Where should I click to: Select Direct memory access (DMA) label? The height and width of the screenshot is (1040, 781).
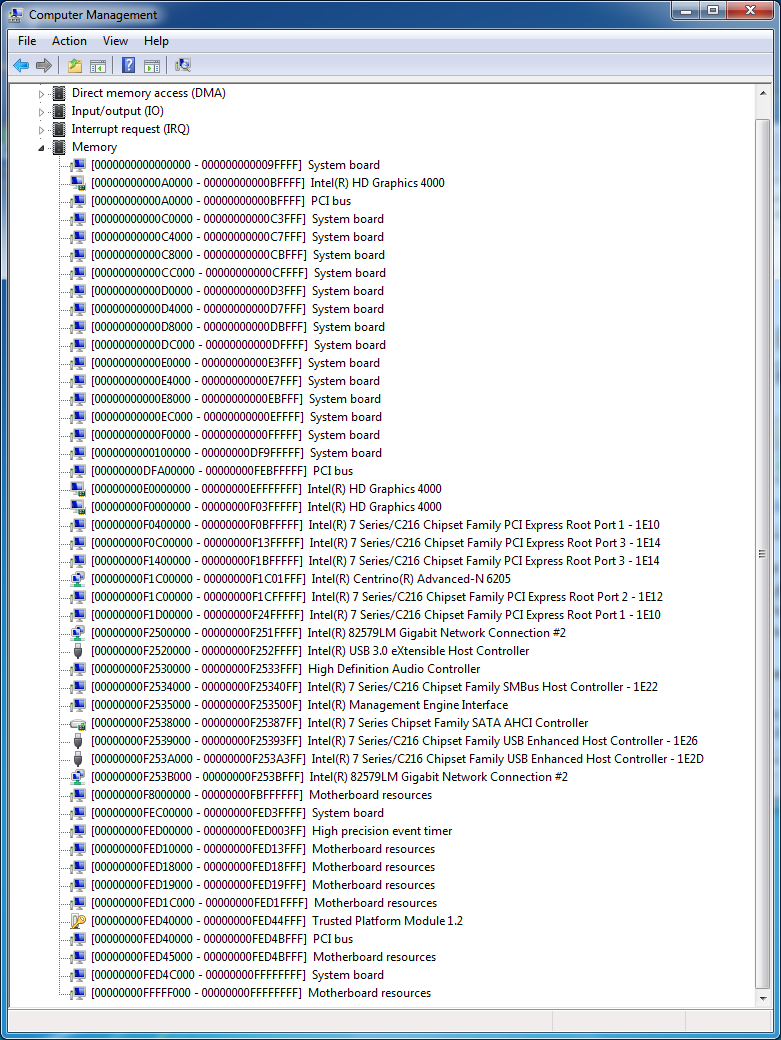(x=149, y=93)
